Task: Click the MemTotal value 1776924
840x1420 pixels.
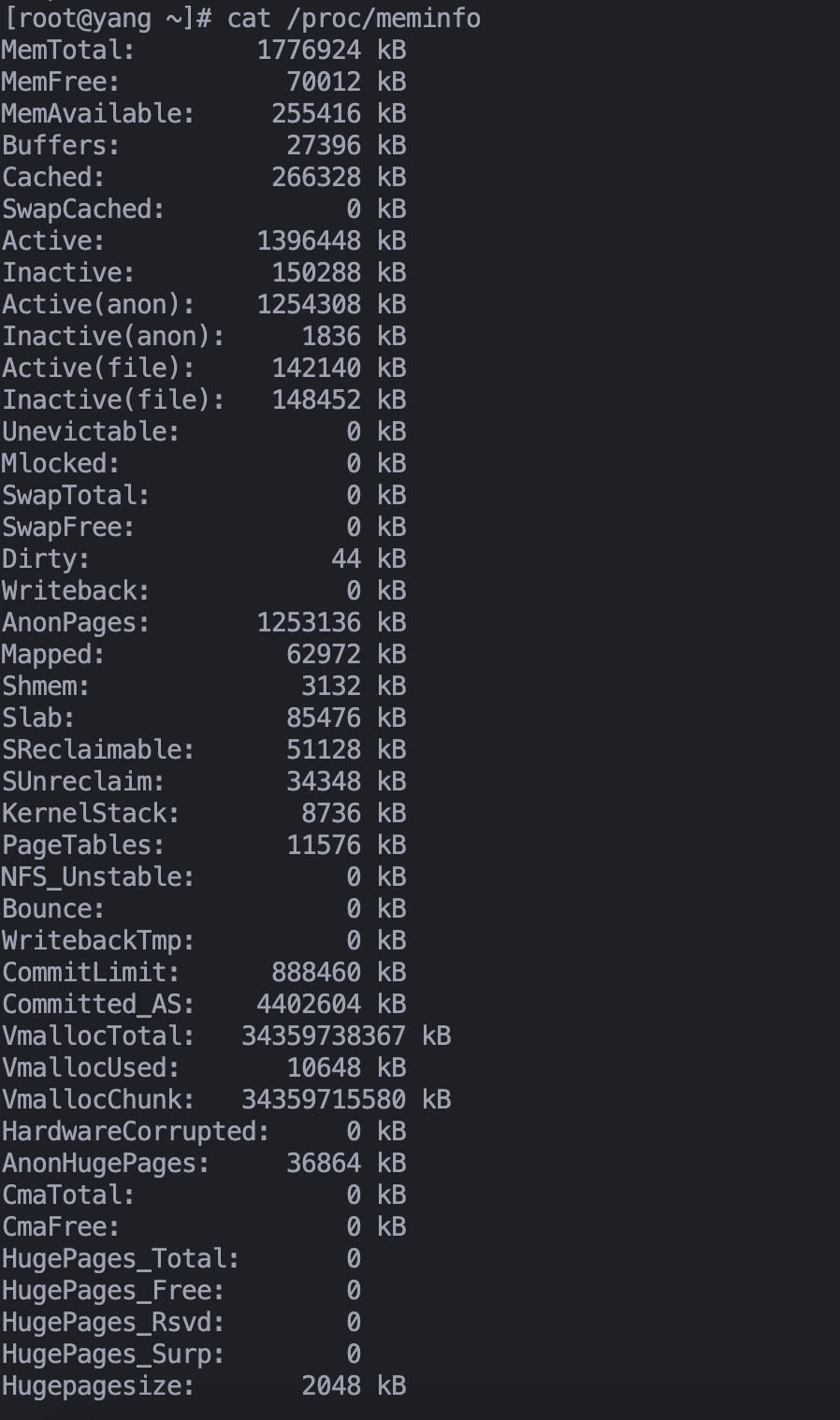Action: tap(309, 50)
